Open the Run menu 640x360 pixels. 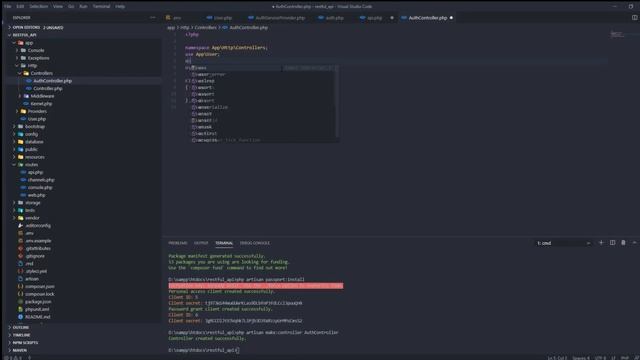pyautogui.click(x=83, y=7)
